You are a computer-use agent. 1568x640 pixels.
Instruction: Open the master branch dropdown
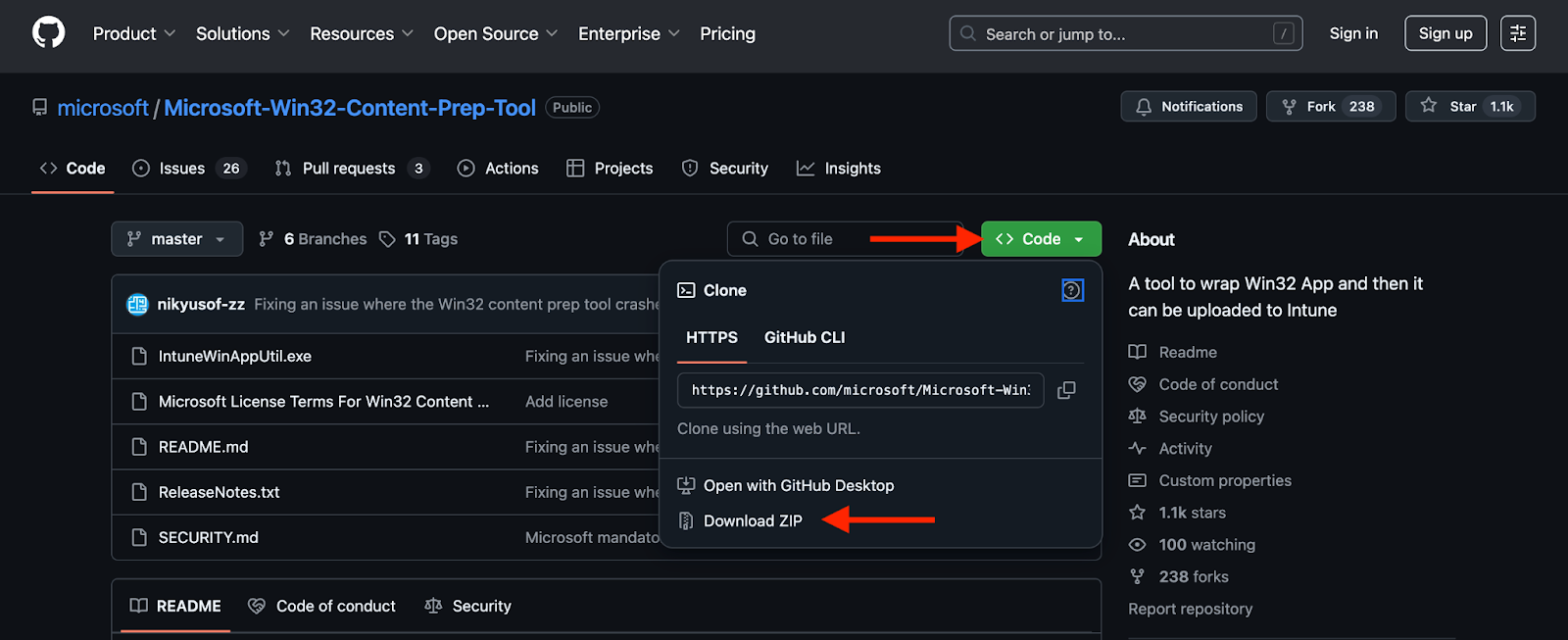(x=176, y=239)
